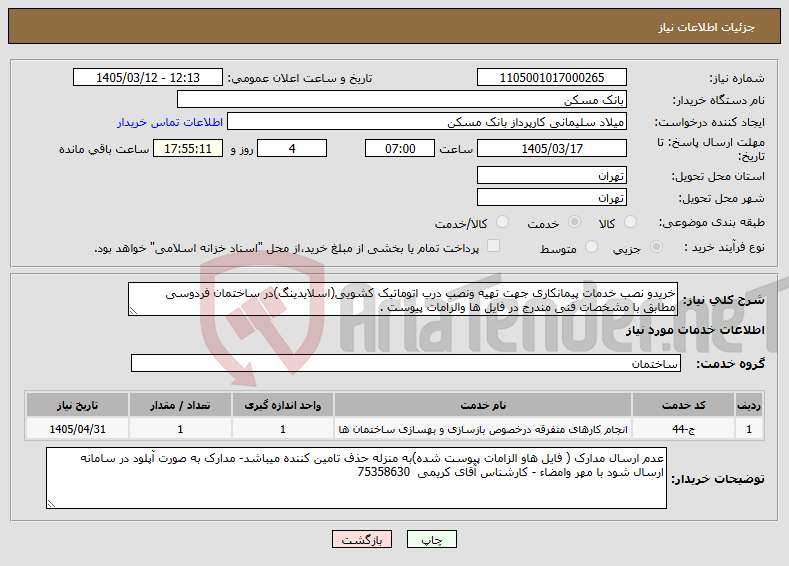Click the جزئیات اطلاعات نیاز page title
The height and width of the screenshot is (566, 789).
click(x=706, y=27)
